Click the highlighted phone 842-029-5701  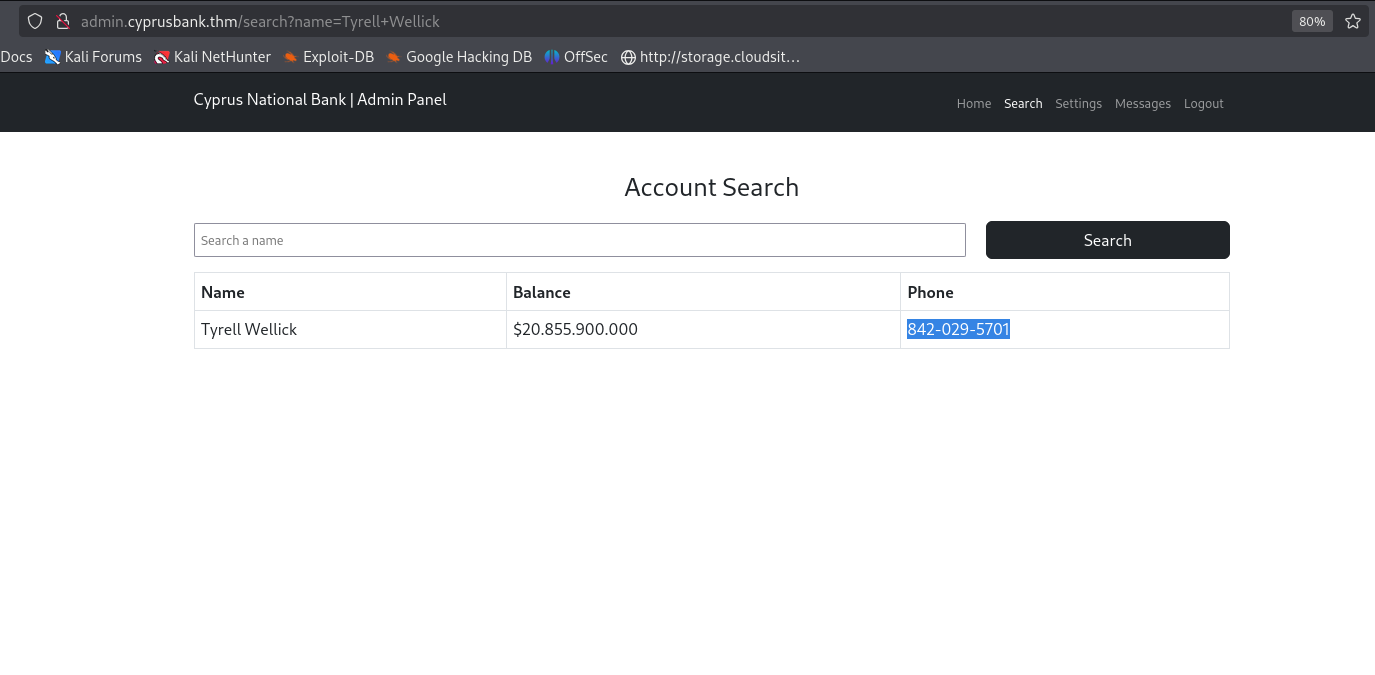tap(959, 329)
